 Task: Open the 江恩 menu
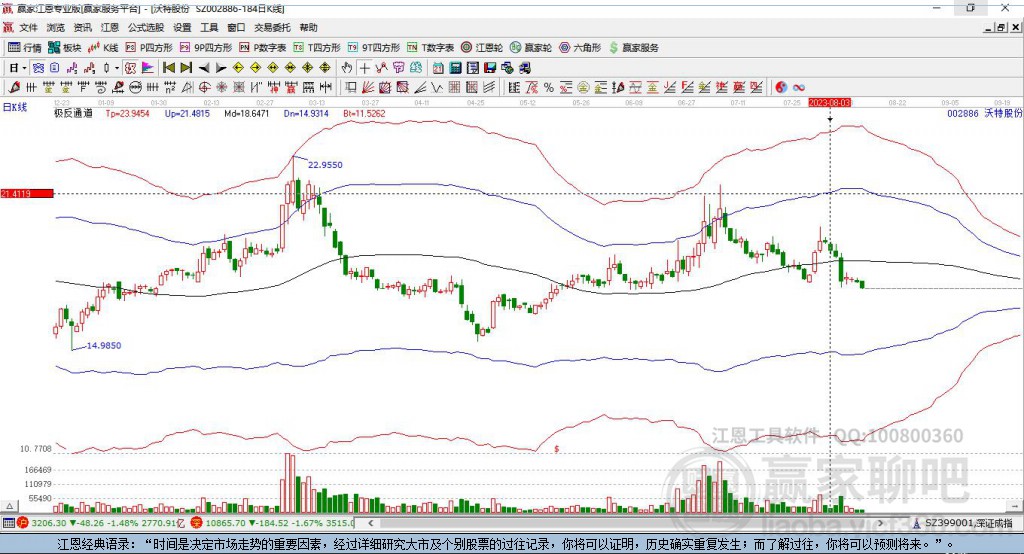[x=110, y=27]
